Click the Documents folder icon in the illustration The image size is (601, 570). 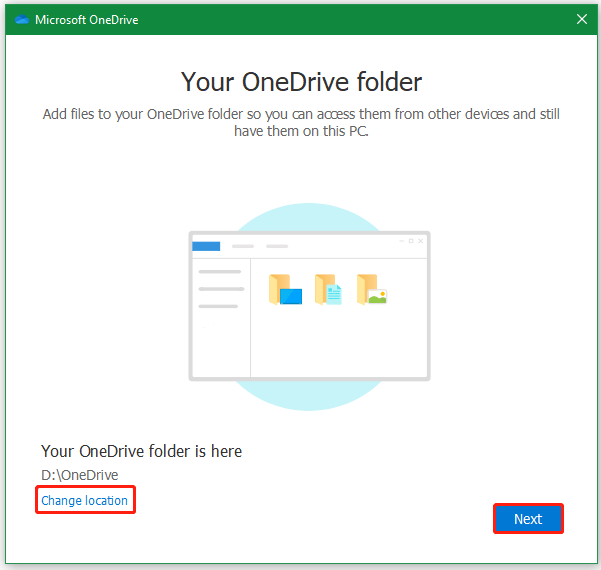pyautogui.click(x=328, y=289)
